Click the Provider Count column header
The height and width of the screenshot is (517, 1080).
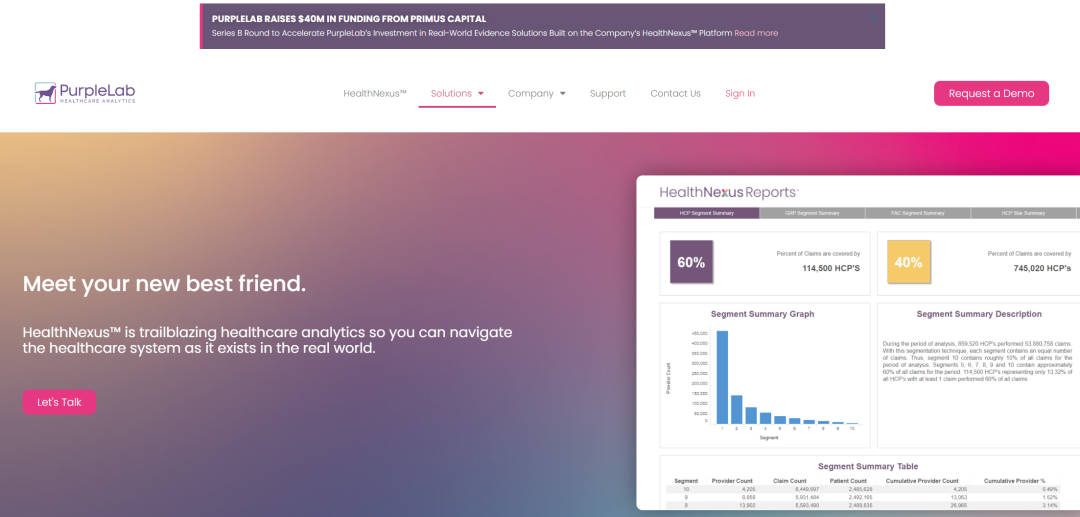(731, 481)
